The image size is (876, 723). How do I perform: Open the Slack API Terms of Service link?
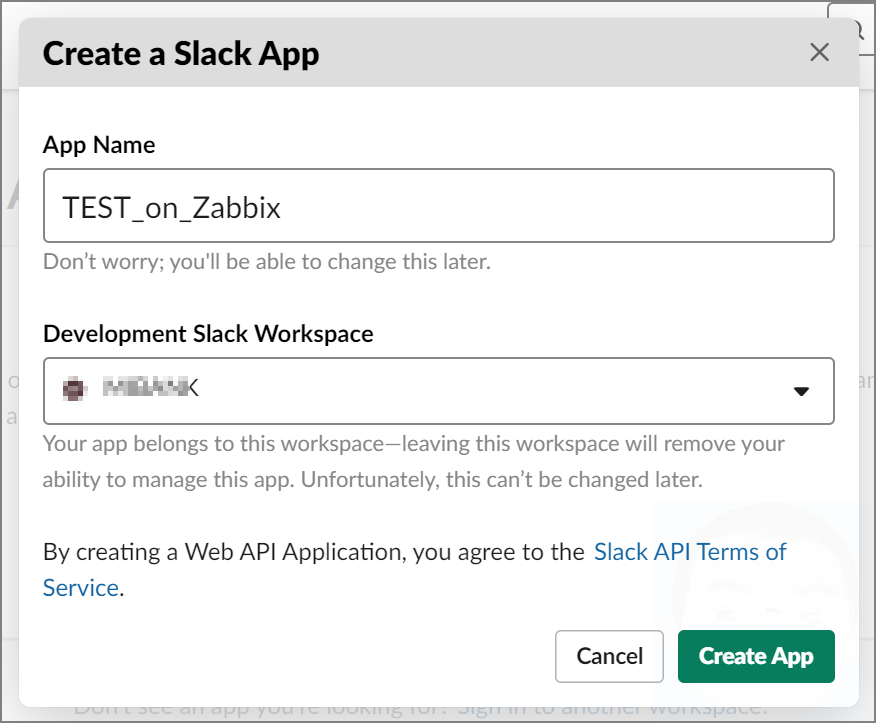pos(689,551)
